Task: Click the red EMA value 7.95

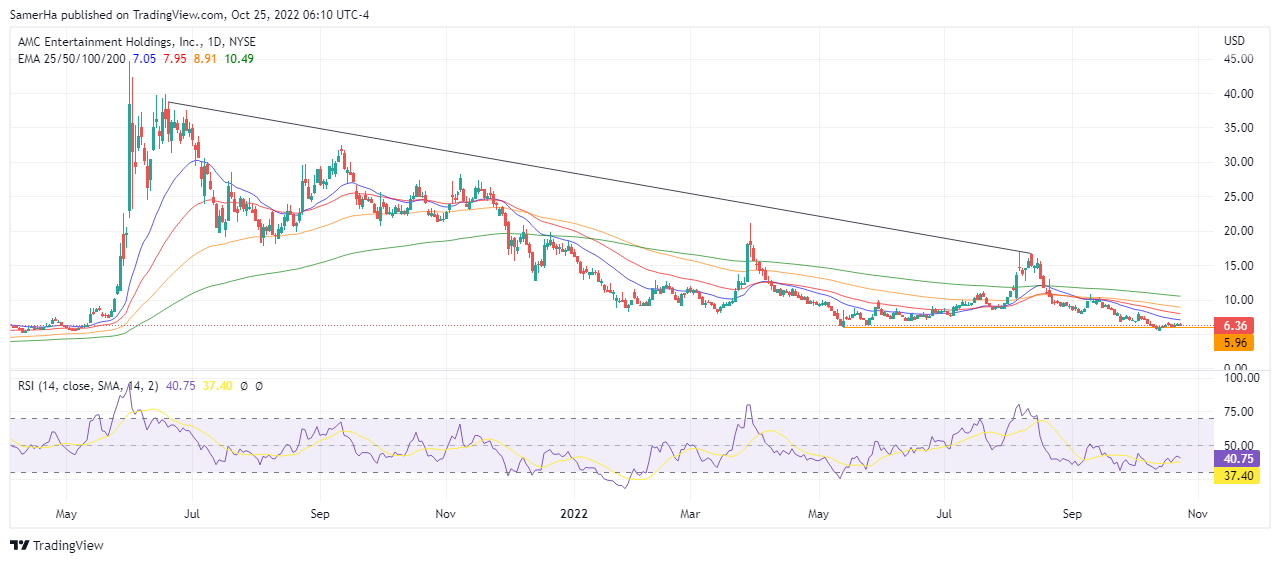Action: point(177,59)
